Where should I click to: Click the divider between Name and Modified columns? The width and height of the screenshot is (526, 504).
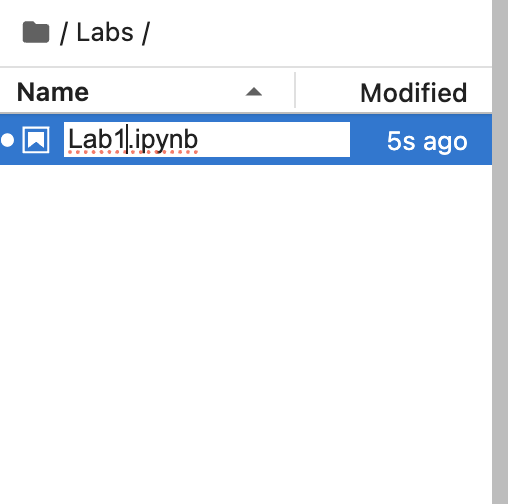coord(295,90)
